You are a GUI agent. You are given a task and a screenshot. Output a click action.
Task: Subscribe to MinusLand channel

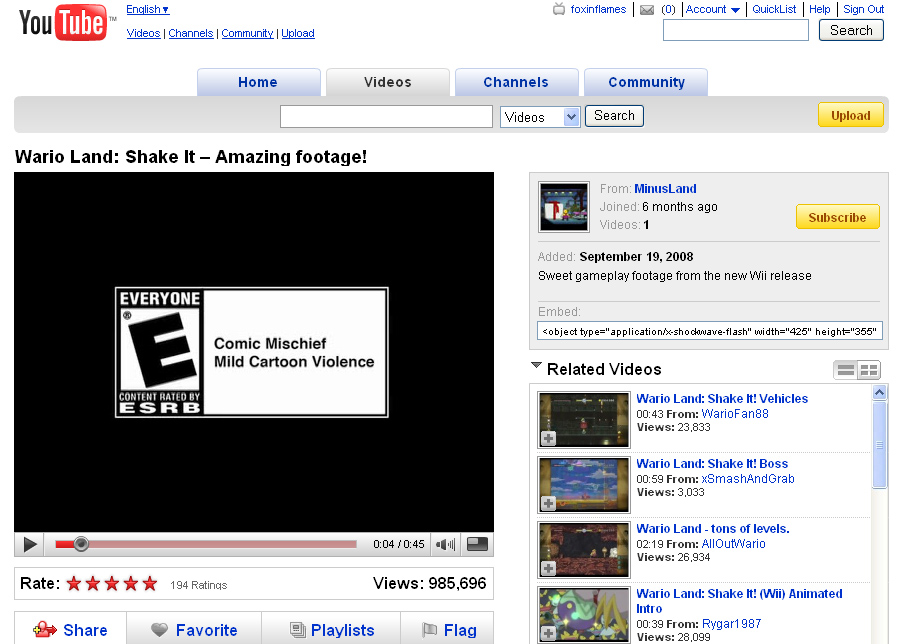pos(837,217)
